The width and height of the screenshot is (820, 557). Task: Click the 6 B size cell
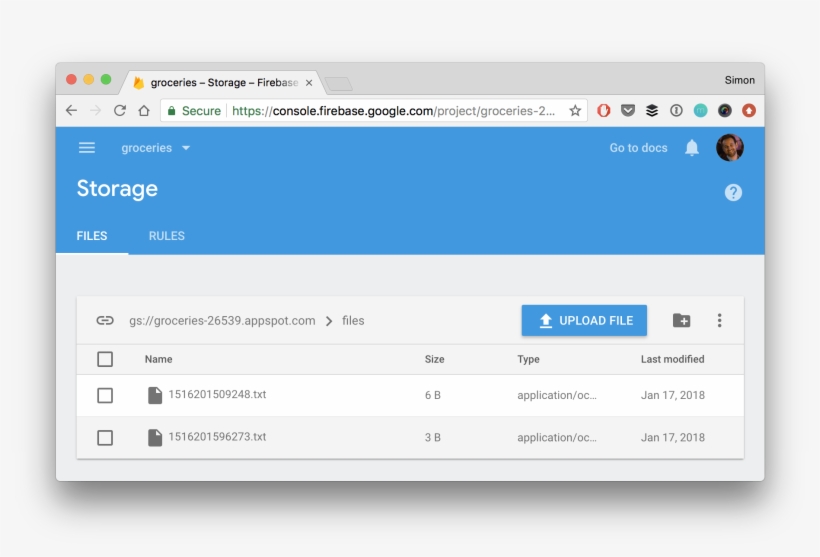click(x=432, y=395)
